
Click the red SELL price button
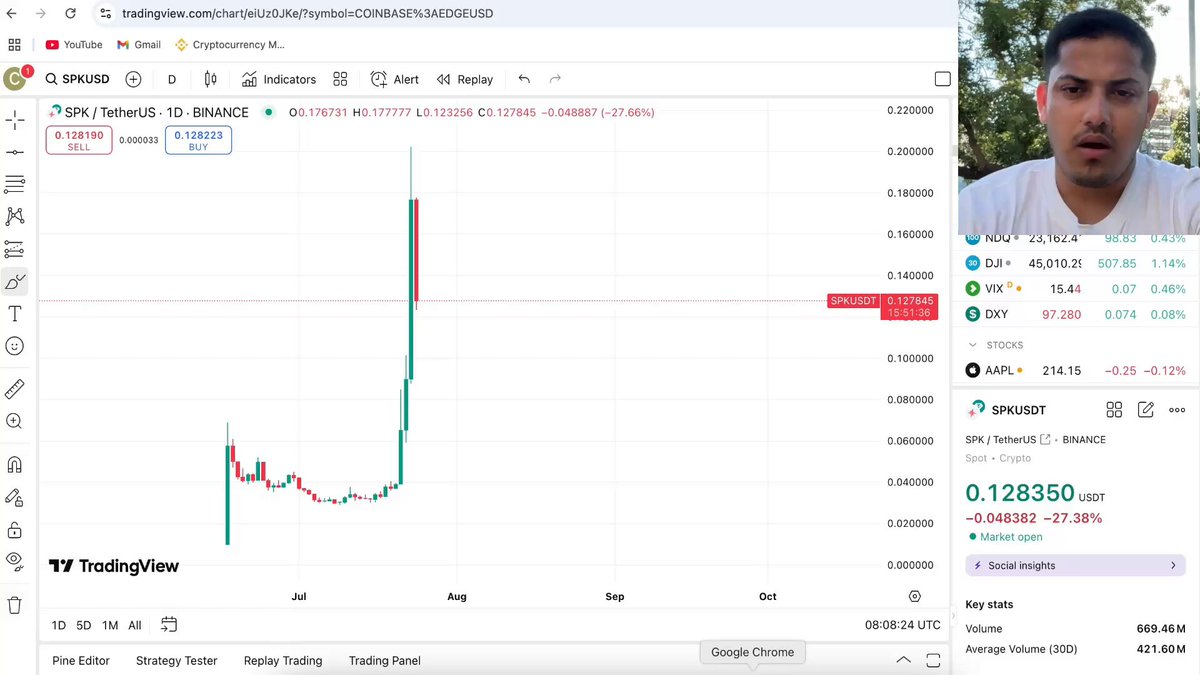point(79,140)
